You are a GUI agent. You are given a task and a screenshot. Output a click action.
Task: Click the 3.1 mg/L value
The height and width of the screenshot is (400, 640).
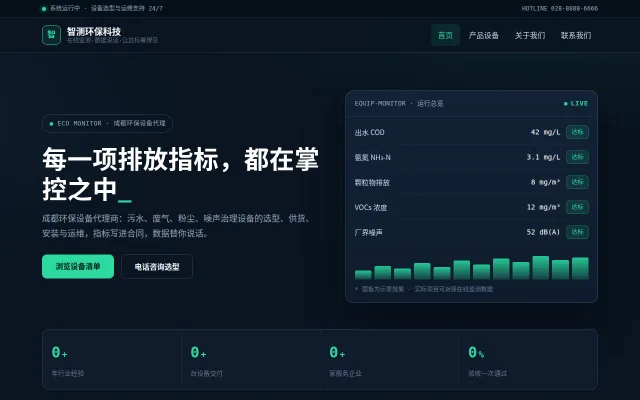(543, 157)
